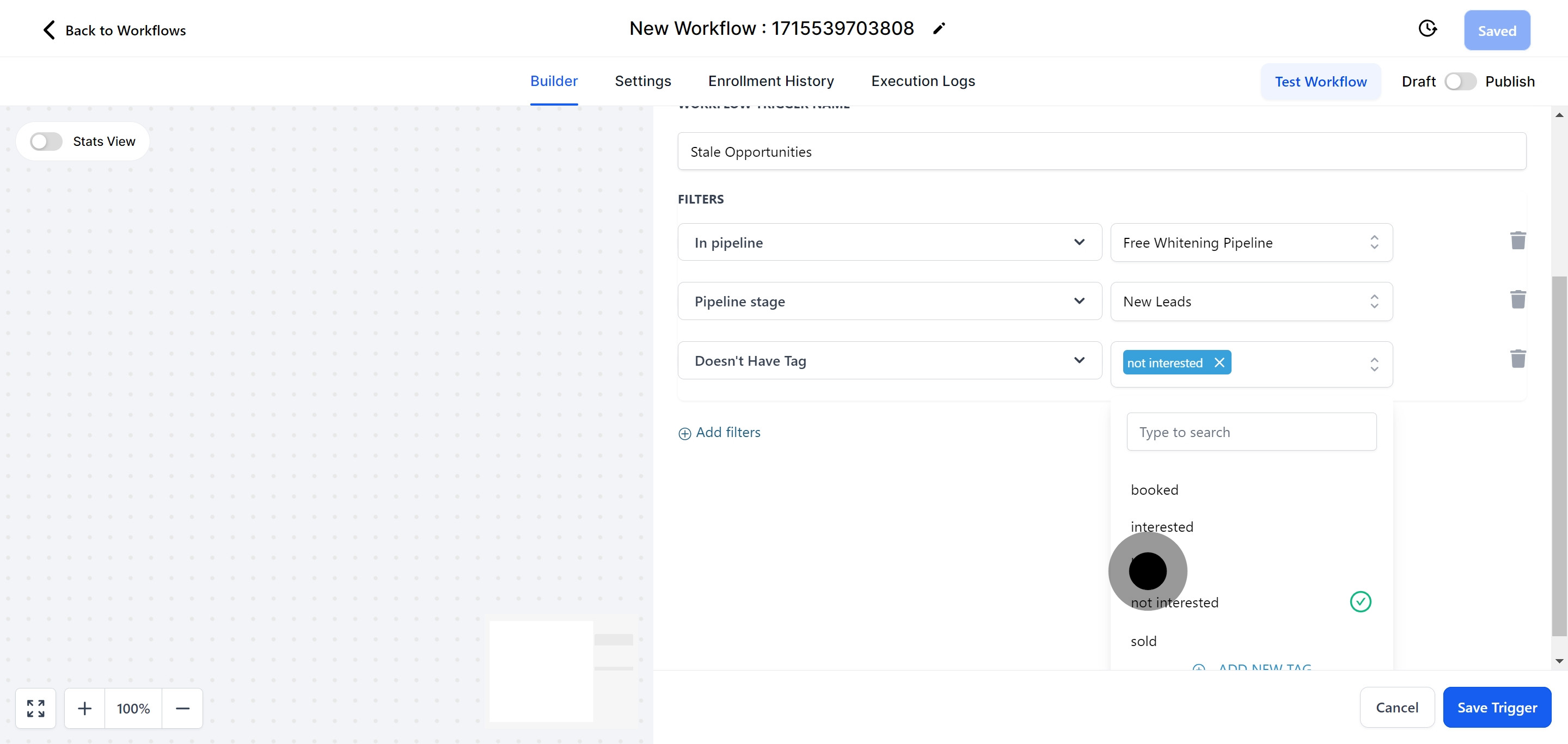Open the version history clock icon
The image size is (1568, 744).
(x=1427, y=29)
